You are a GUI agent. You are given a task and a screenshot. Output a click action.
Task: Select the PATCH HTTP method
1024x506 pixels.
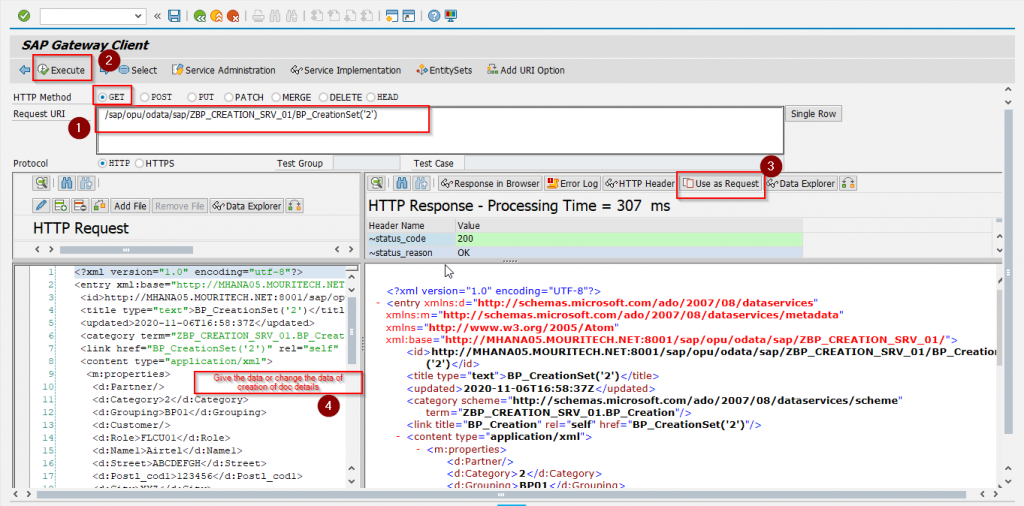pyautogui.click(x=229, y=97)
